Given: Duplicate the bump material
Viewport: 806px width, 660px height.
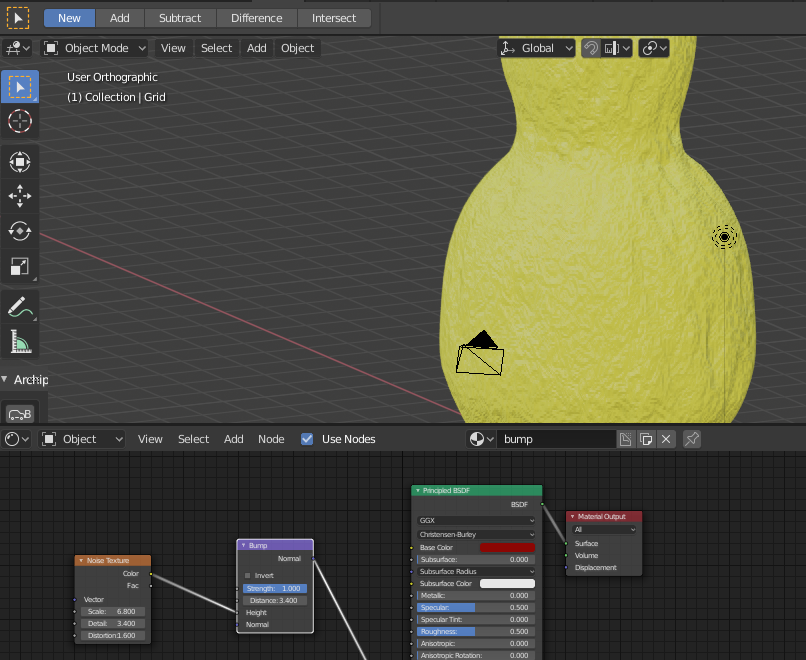Looking at the screenshot, I should point(646,439).
